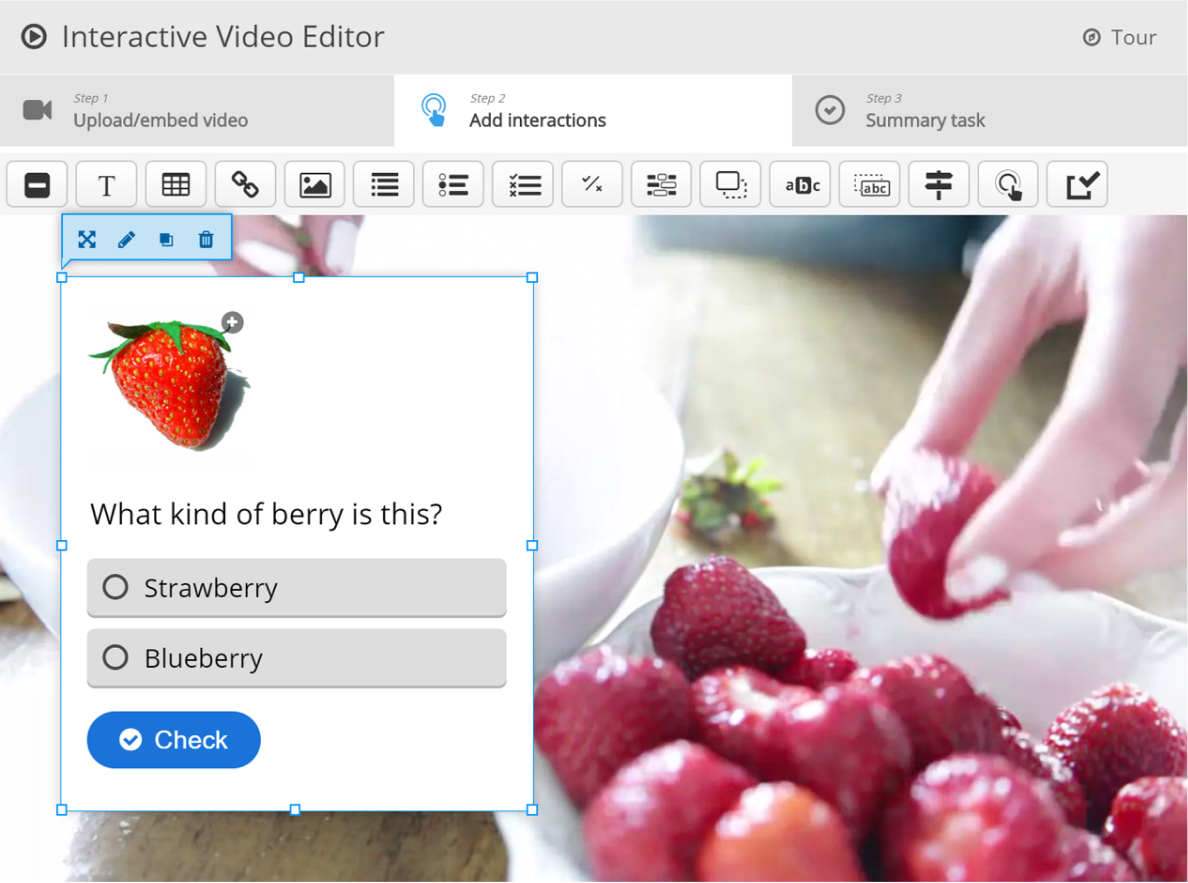Choose the True/False question tool
The width and height of the screenshot is (1188, 883).
click(592, 185)
